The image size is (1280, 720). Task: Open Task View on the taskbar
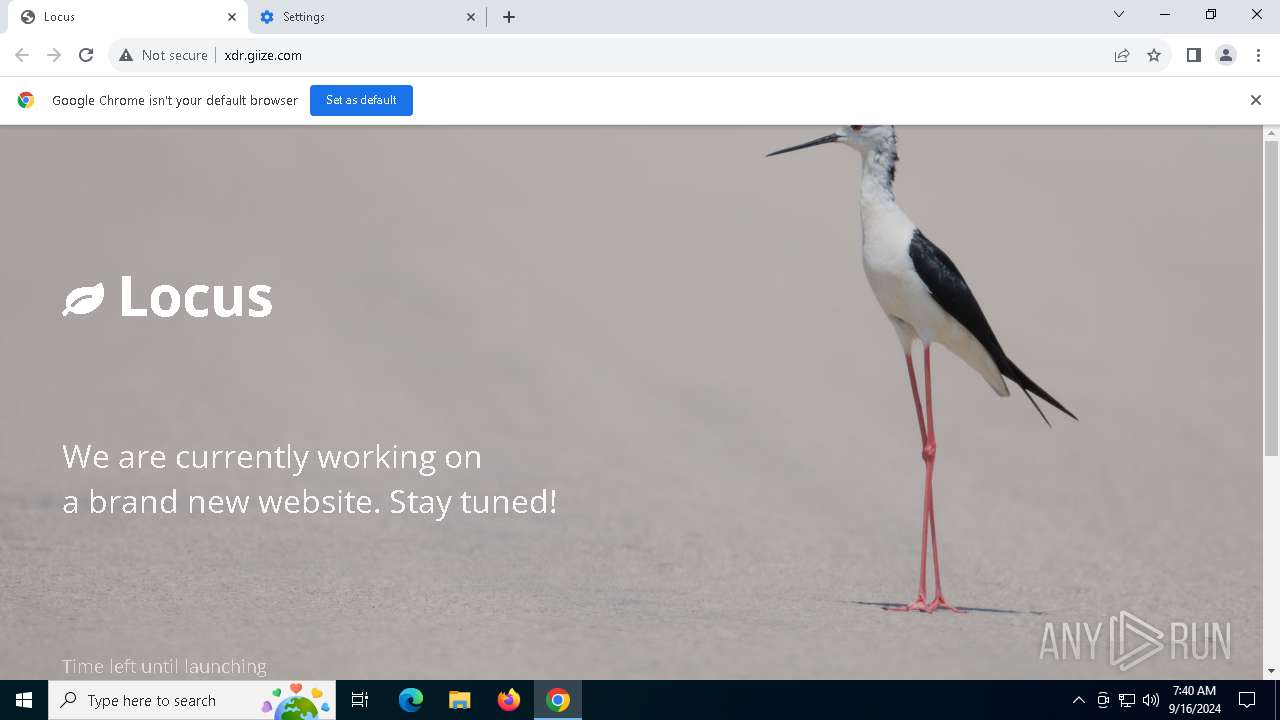tap(360, 700)
